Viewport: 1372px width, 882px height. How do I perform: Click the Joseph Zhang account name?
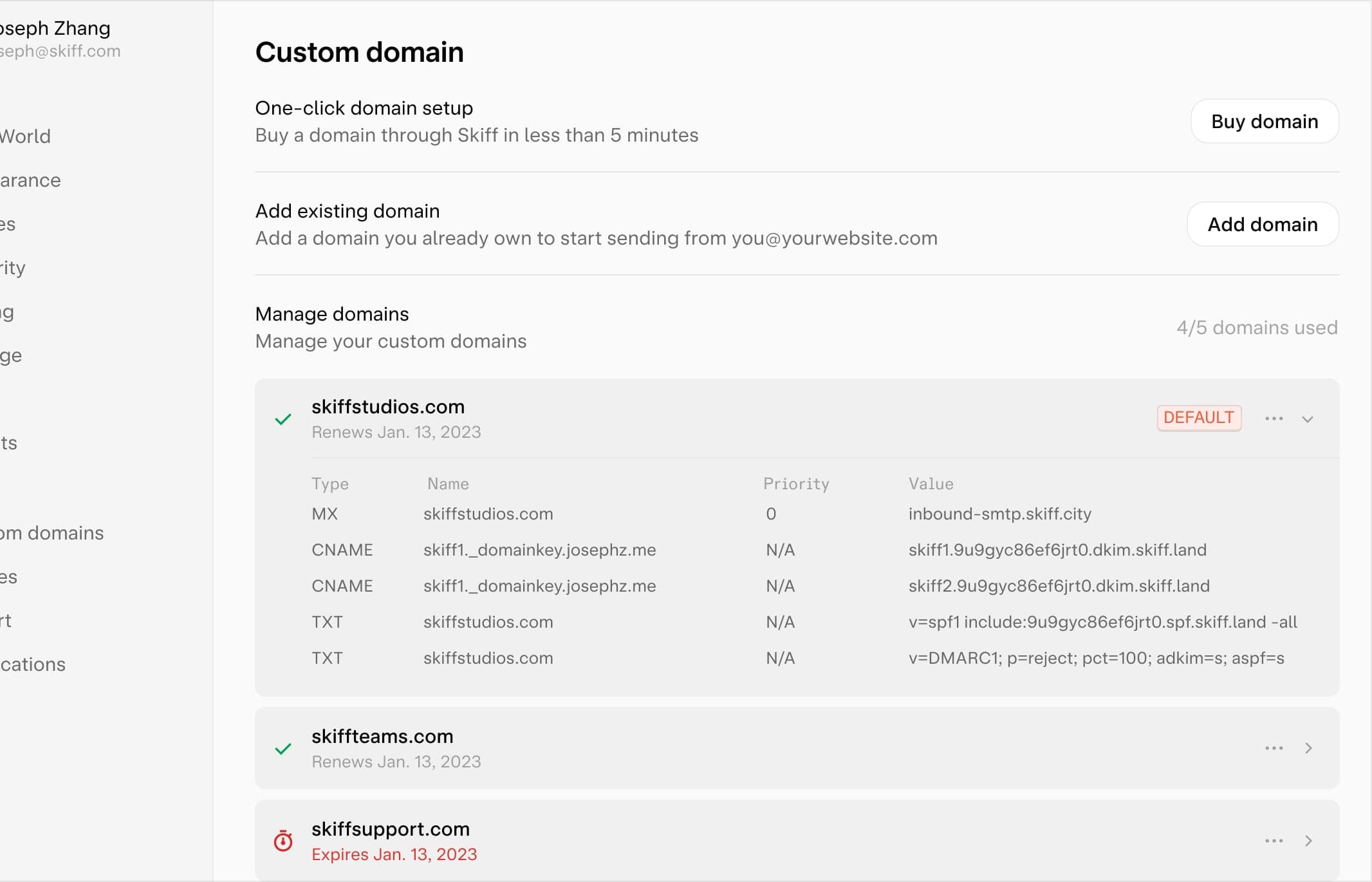coord(55,28)
